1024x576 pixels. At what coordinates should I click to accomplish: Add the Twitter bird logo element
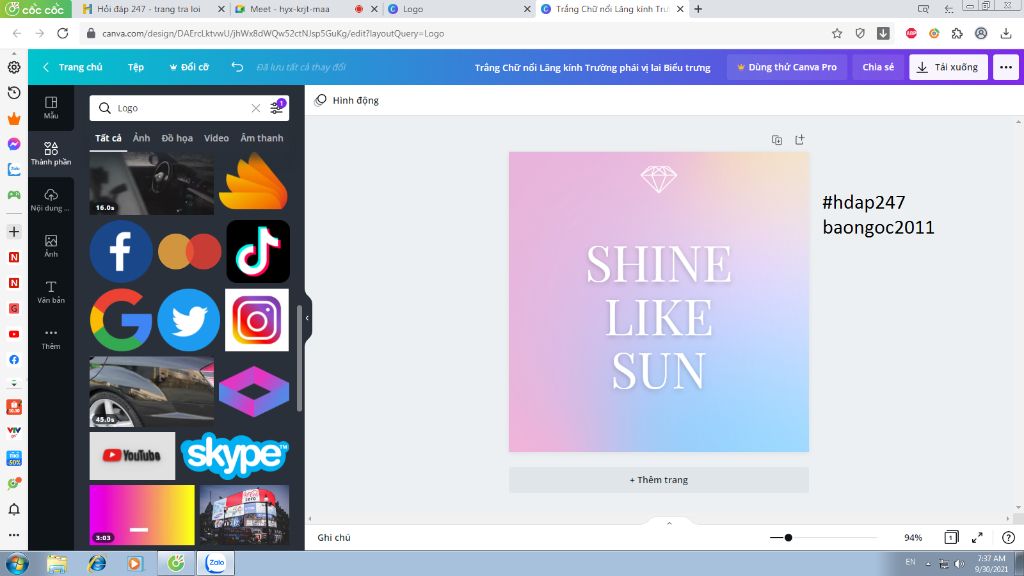[x=189, y=320]
